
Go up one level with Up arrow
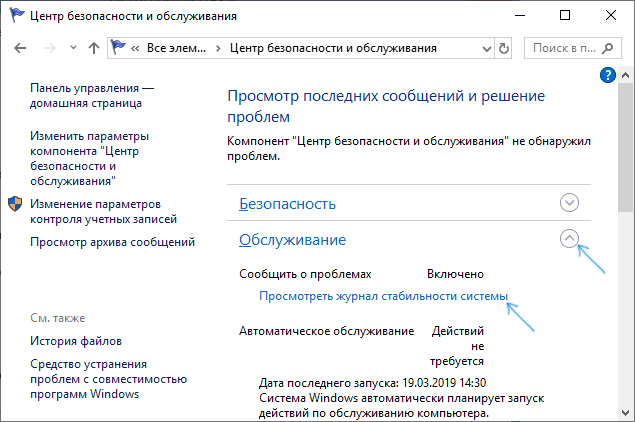pyautogui.click(x=94, y=48)
